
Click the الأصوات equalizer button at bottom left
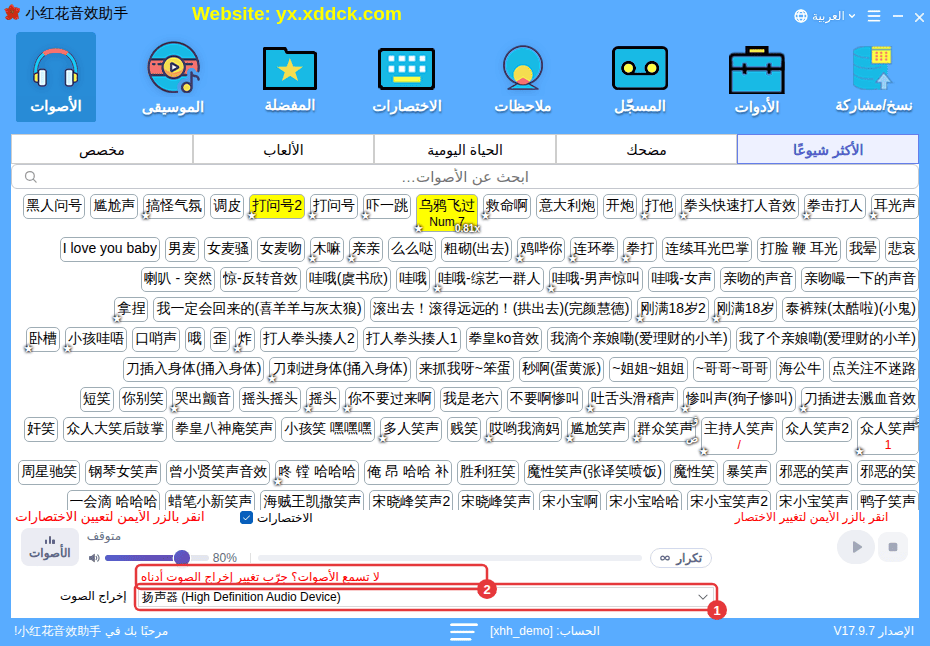[50, 546]
